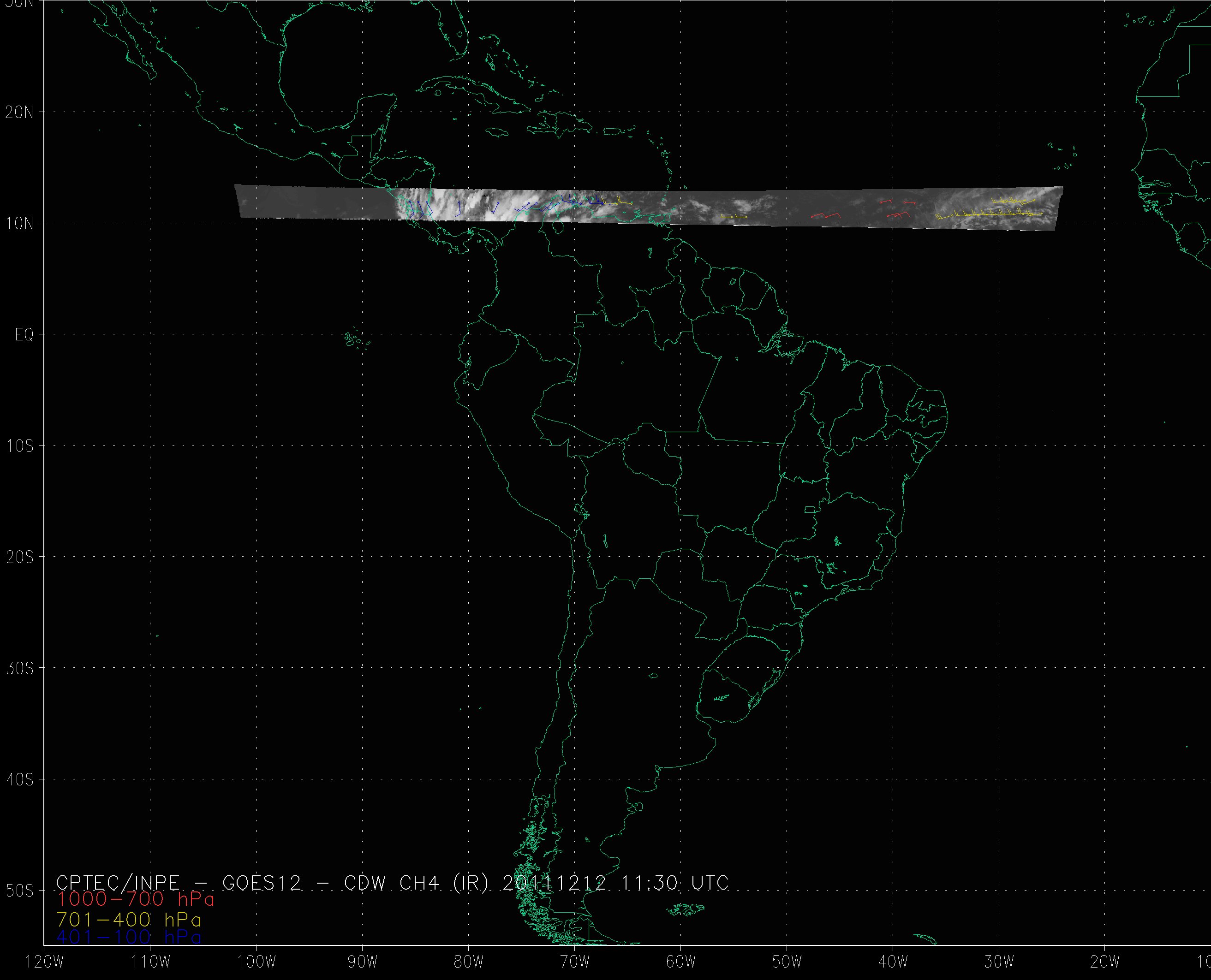Click the 30W longitude axis label
The width and height of the screenshot is (1211, 980).
999,962
